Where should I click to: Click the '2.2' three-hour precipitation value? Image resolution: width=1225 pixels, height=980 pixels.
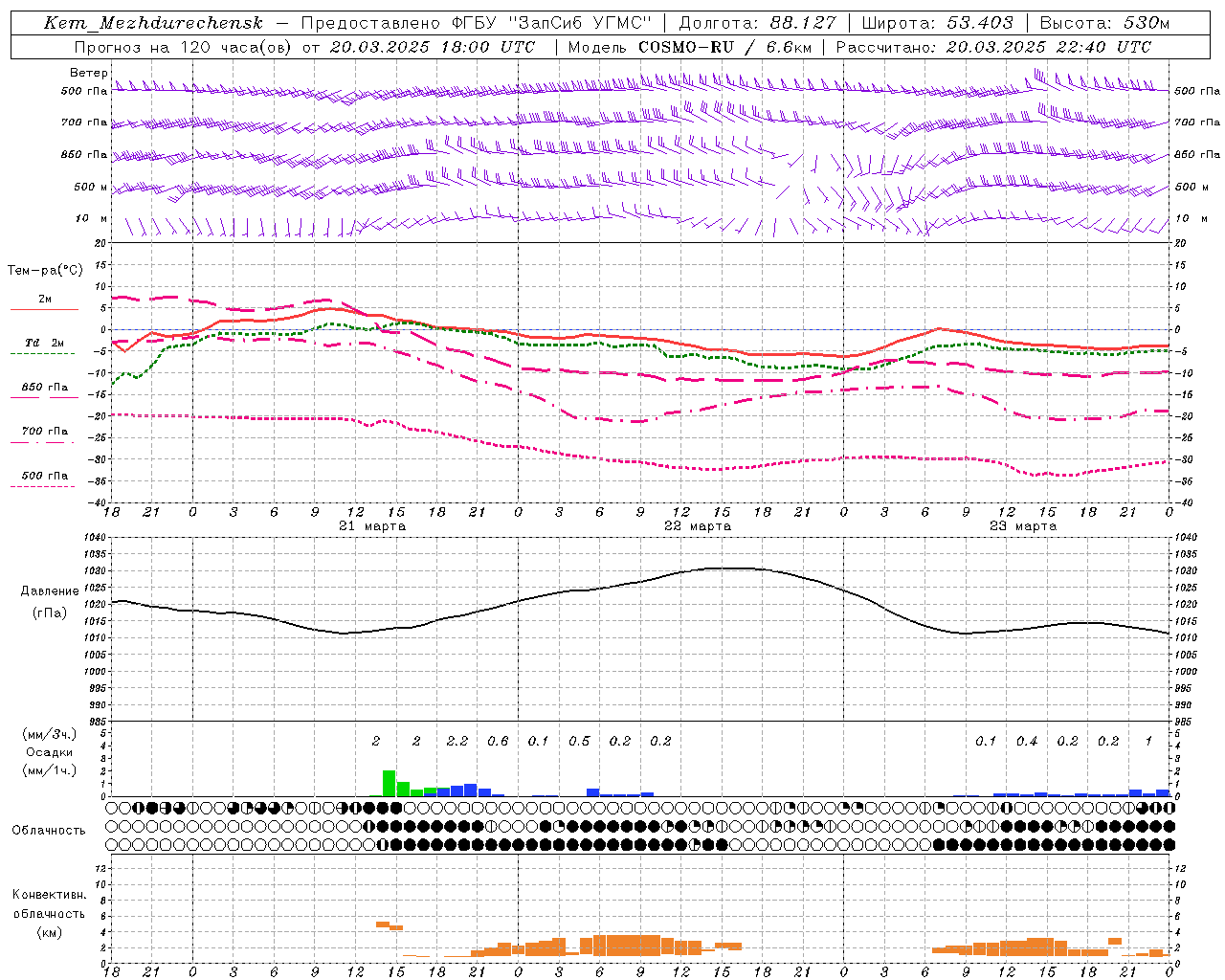(x=457, y=741)
